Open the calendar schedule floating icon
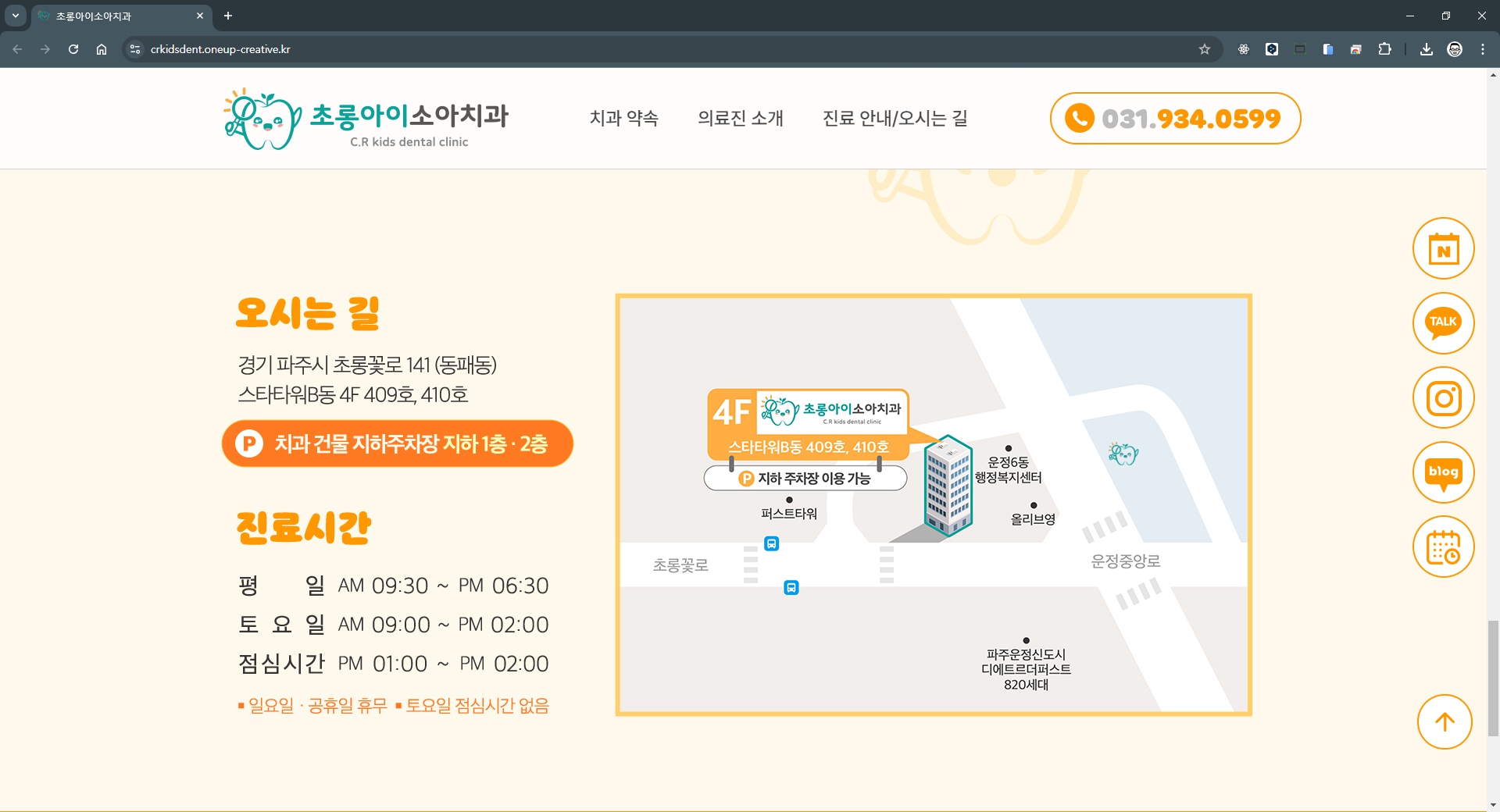 pyautogui.click(x=1443, y=547)
